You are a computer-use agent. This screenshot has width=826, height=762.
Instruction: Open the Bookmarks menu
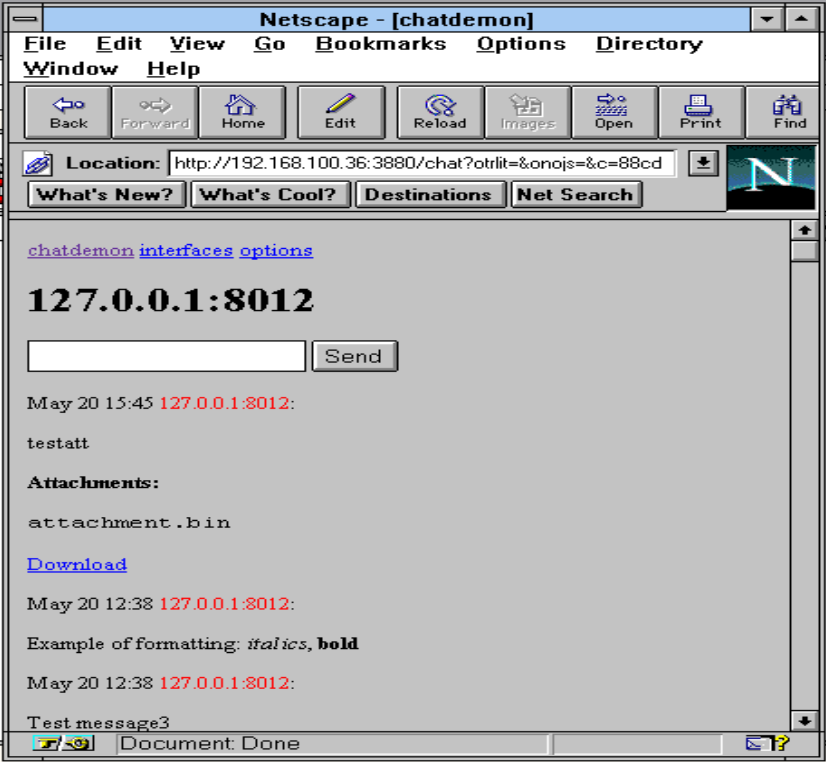tap(380, 43)
